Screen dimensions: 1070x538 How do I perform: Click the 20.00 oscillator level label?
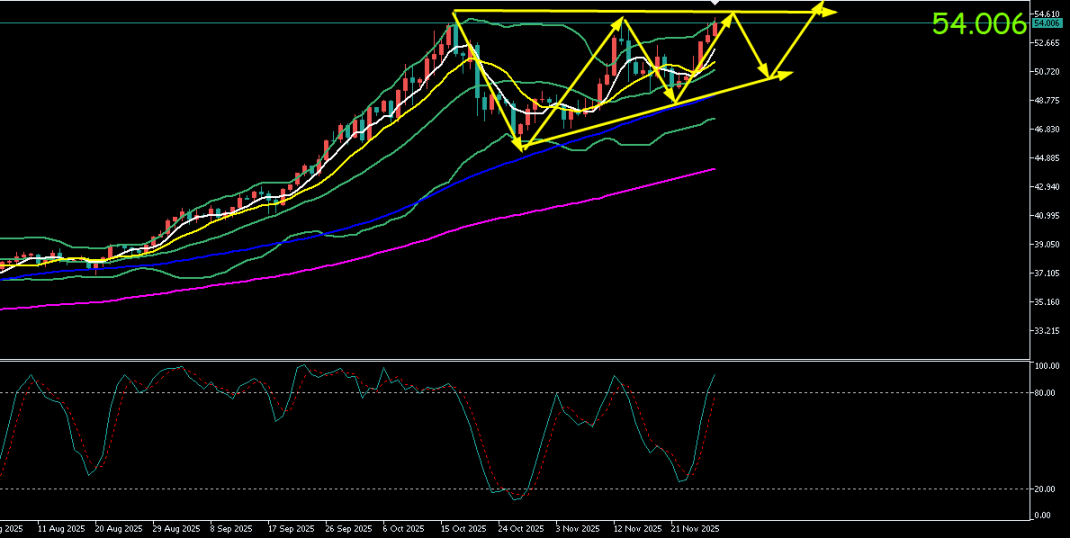point(1044,490)
